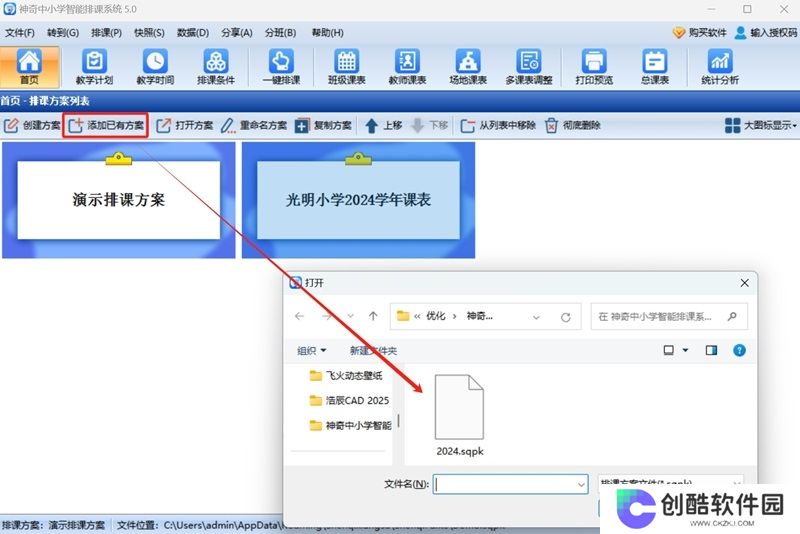
Task: Open help icon in dialog
Action: tap(739, 350)
